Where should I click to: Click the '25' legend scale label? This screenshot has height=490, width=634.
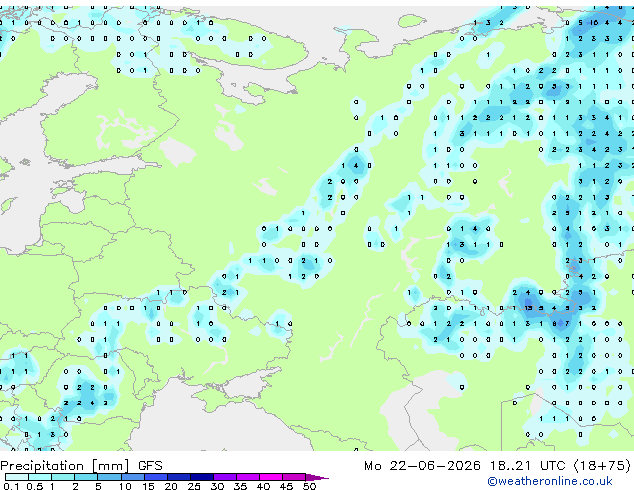click(x=194, y=486)
